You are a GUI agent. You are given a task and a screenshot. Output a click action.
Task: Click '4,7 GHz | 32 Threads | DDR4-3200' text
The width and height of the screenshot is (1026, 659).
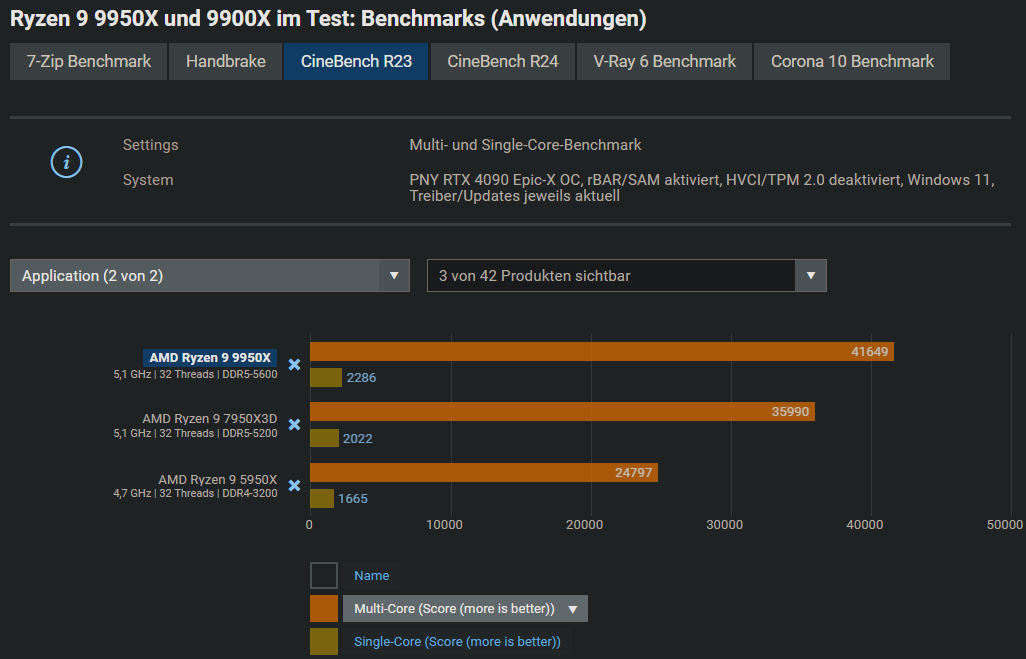195,493
